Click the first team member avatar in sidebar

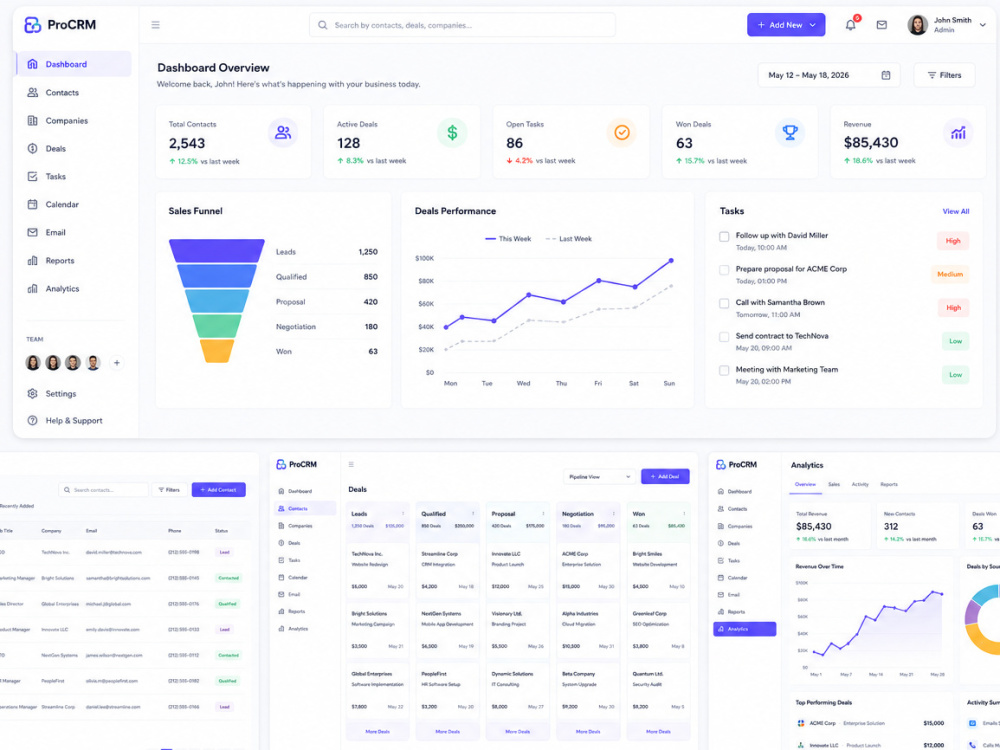click(x=33, y=363)
